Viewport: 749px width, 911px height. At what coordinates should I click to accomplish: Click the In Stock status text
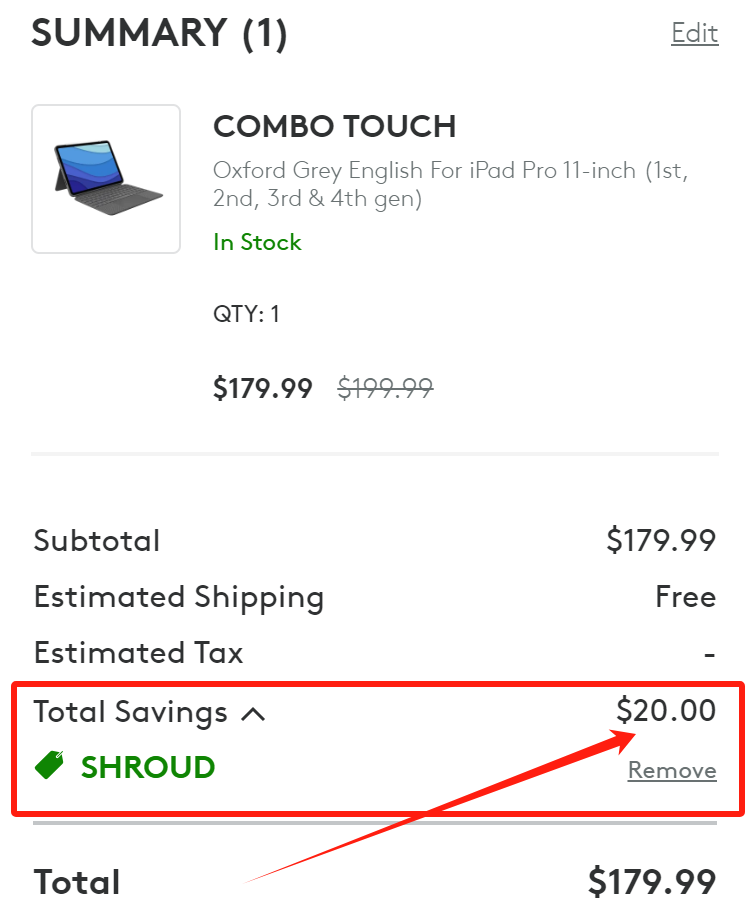click(x=257, y=242)
